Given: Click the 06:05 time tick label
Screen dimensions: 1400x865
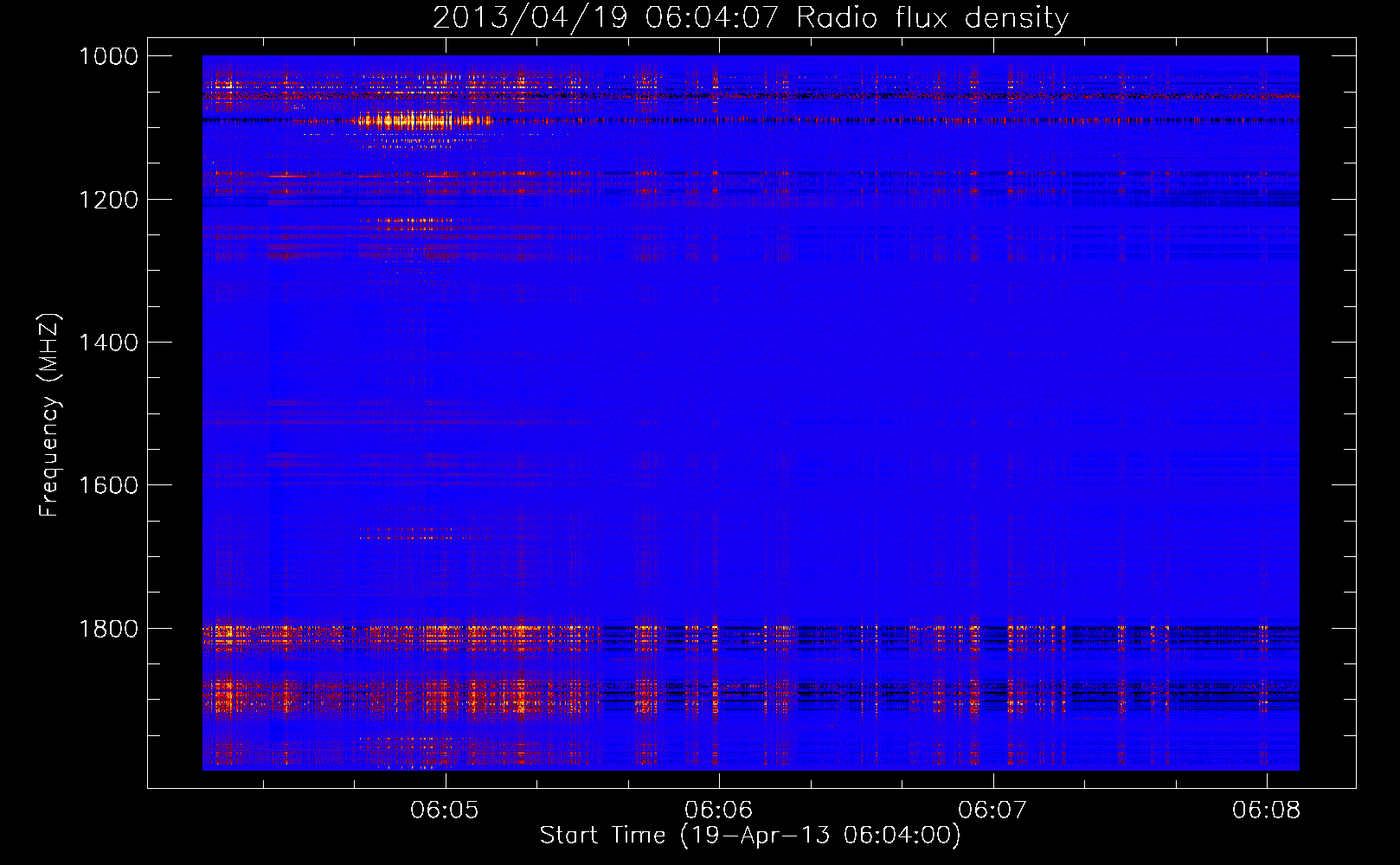Looking at the screenshot, I should pos(445,811).
